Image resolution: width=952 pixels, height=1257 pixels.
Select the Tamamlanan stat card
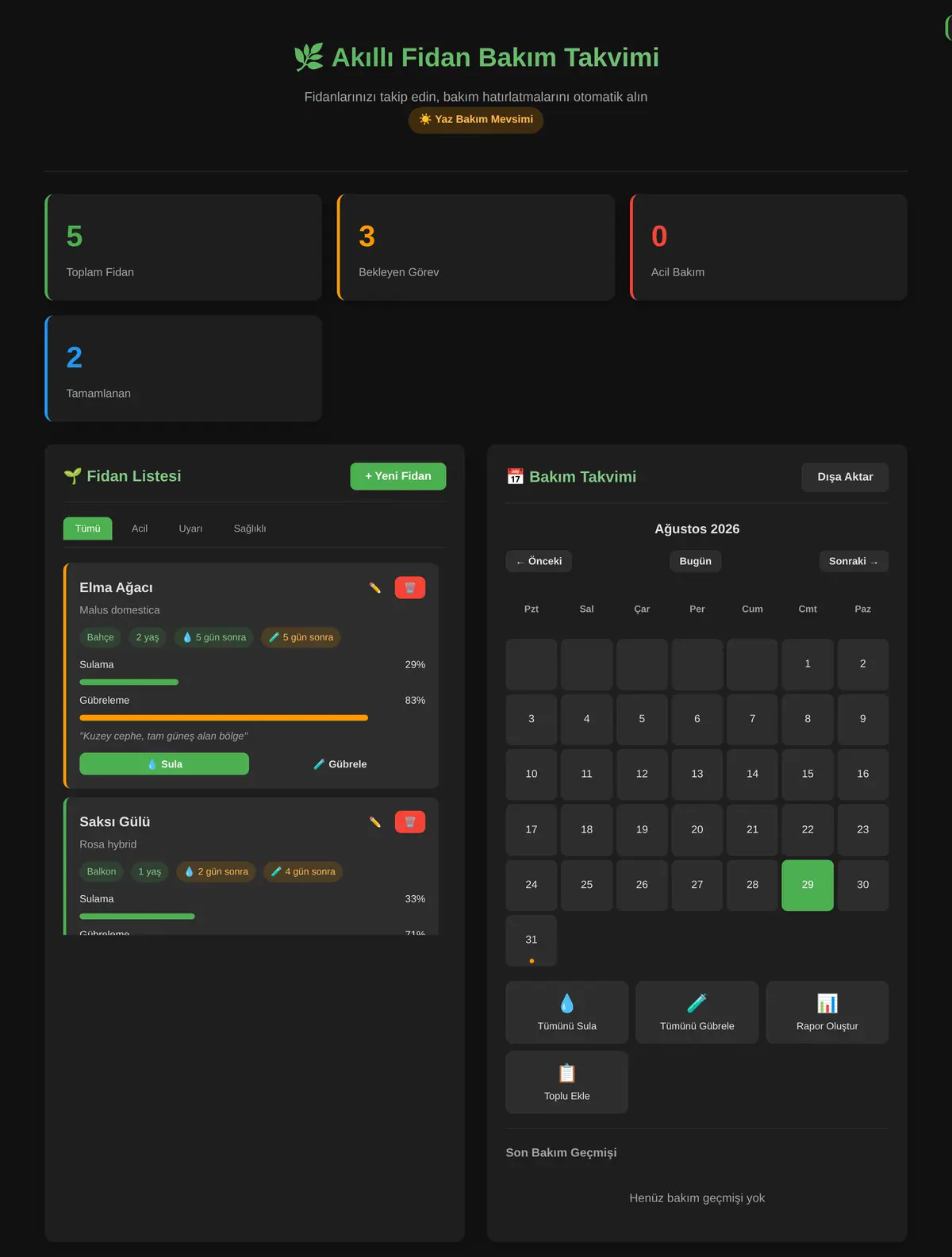[x=183, y=369]
